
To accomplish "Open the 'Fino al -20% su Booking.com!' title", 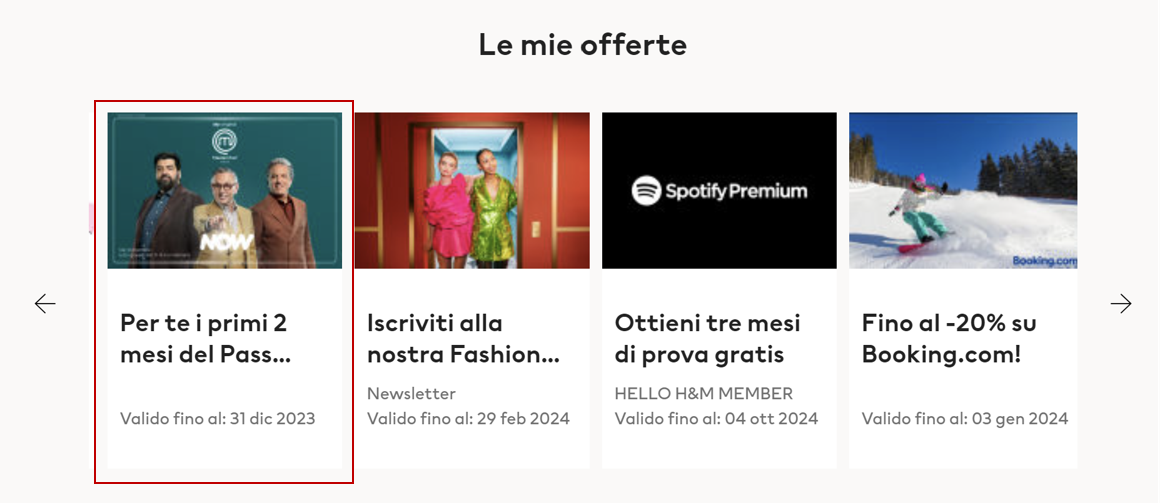I will pyautogui.click(x=949, y=339).
